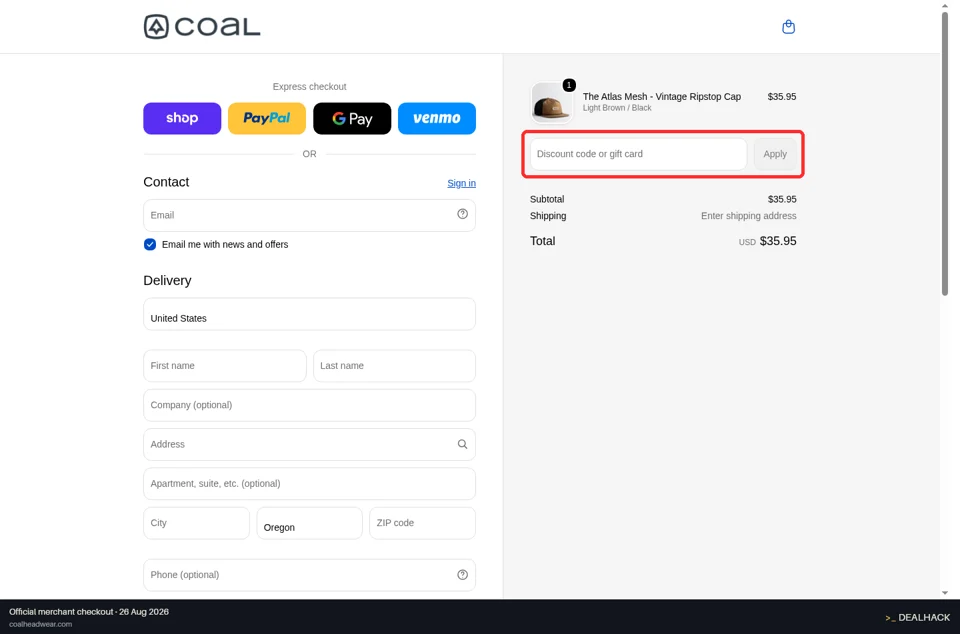Pay with Venmo button
Image resolution: width=960 pixels, height=634 pixels.
[x=437, y=118]
